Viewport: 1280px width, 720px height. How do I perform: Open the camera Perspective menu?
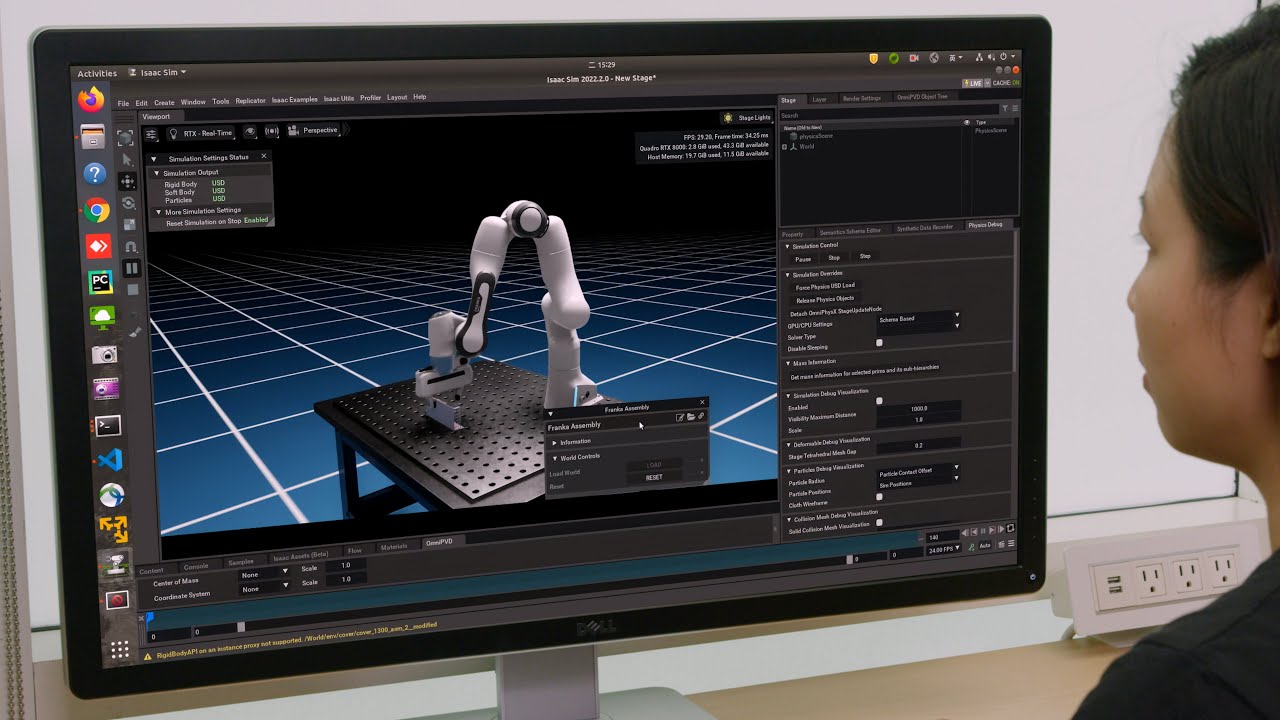point(314,130)
